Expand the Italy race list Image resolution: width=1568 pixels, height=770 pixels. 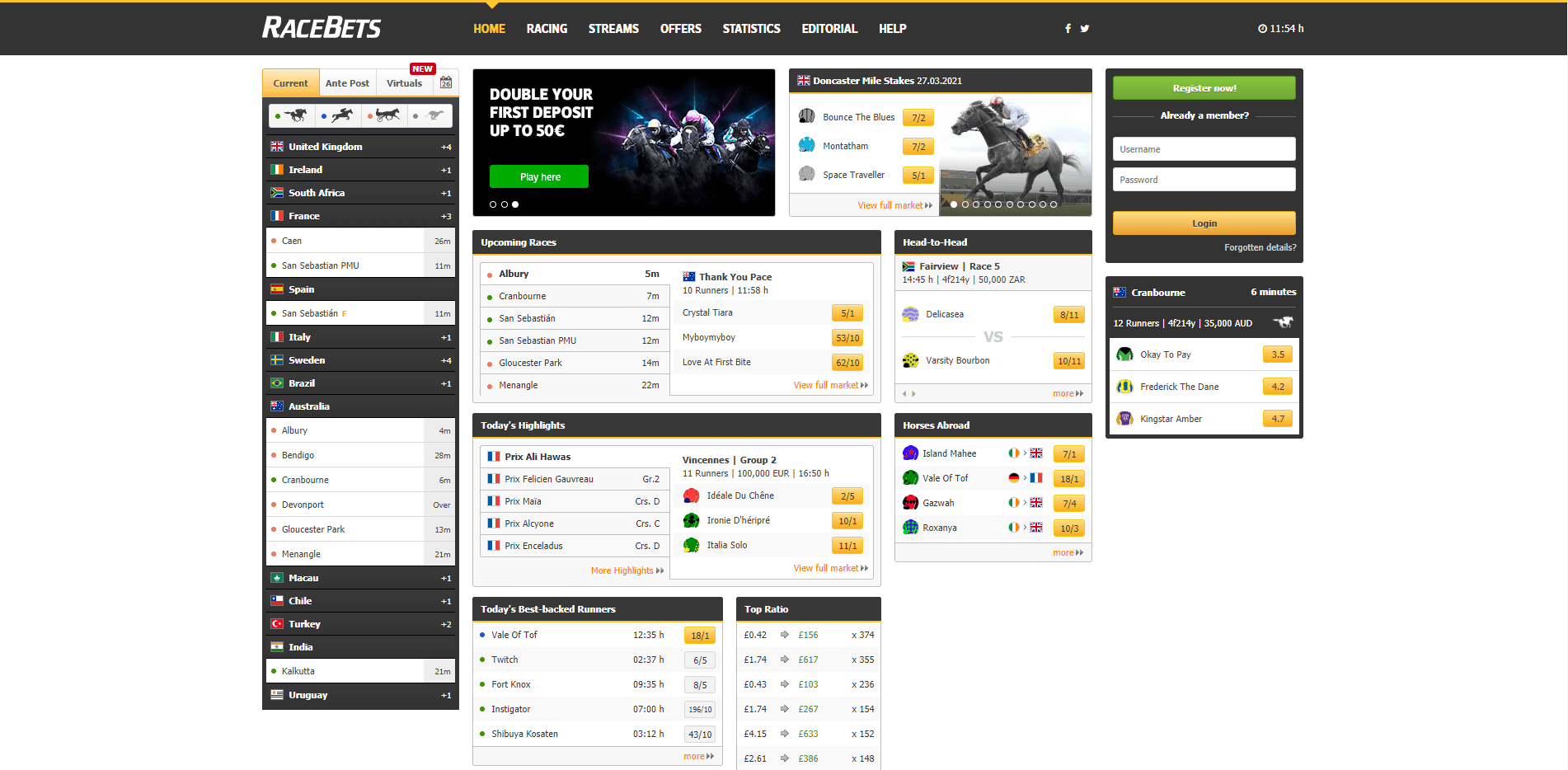point(360,337)
